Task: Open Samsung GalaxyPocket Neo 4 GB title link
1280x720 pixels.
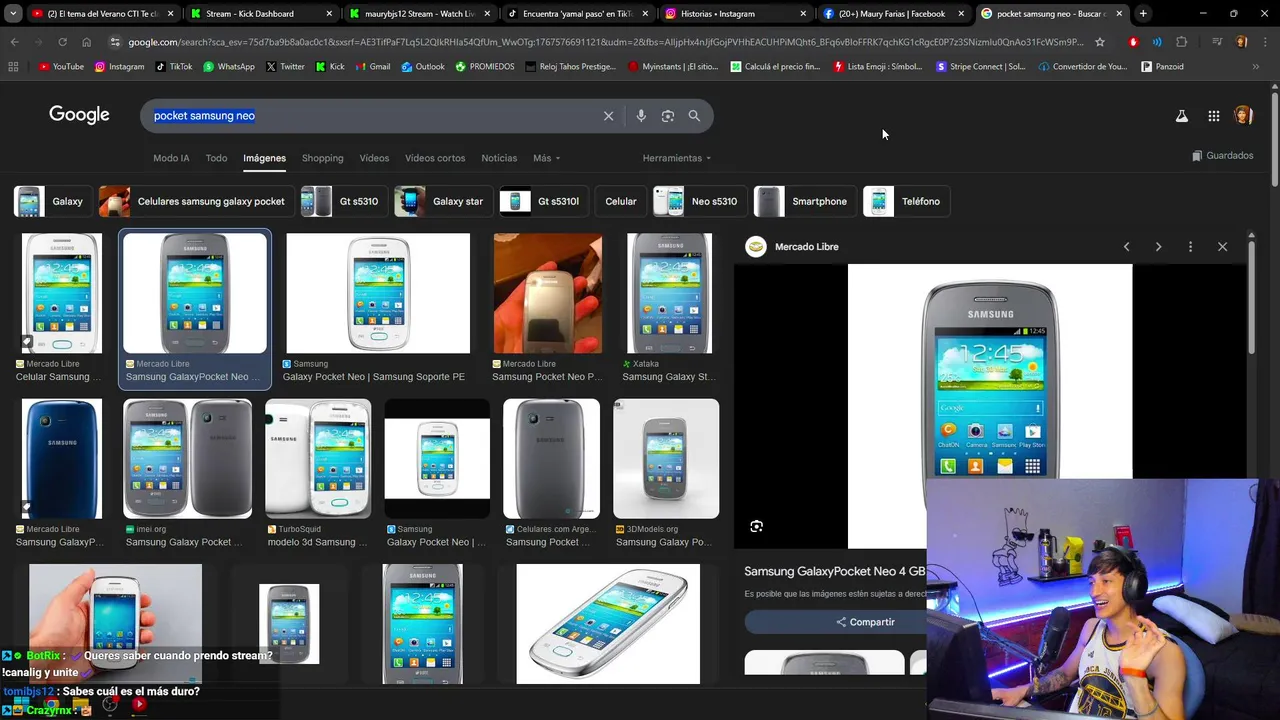Action: coord(835,571)
